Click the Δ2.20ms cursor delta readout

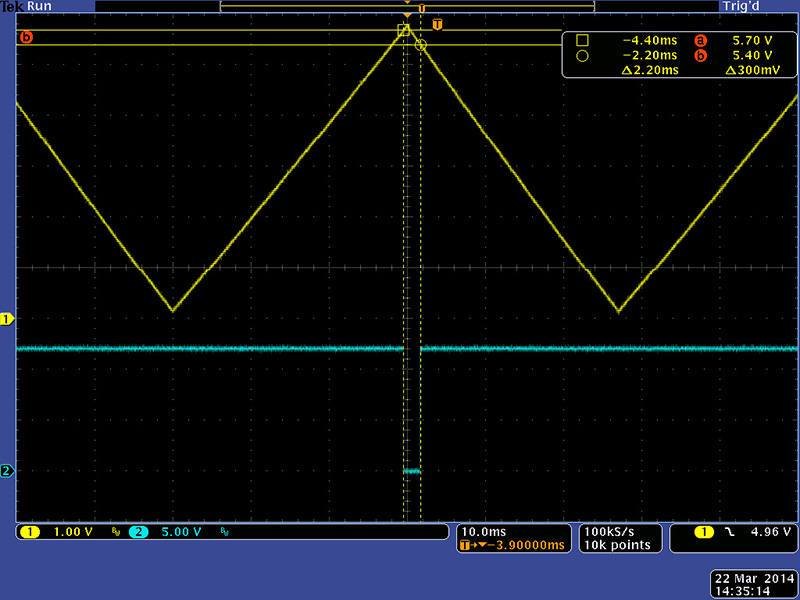(649, 70)
